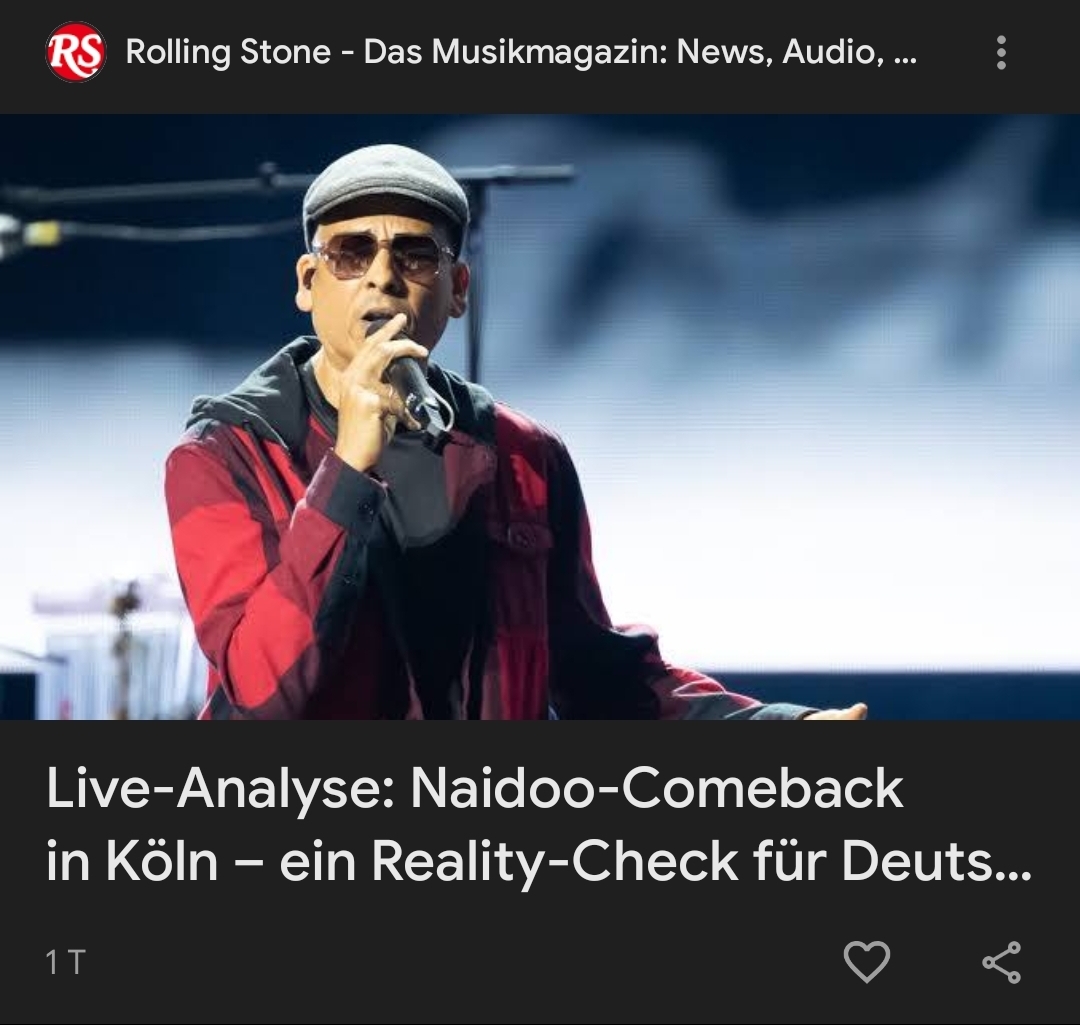This screenshot has width=1080, height=1025.
Task: Tap the share icon
Action: coord(1001,962)
